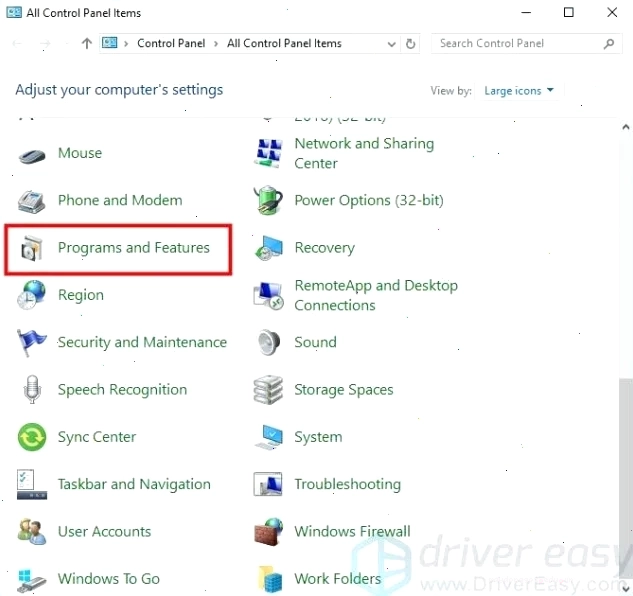Expand chevron after Control Panel breadcrumb
This screenshot has height=596, width=633.
click(216, 44)
